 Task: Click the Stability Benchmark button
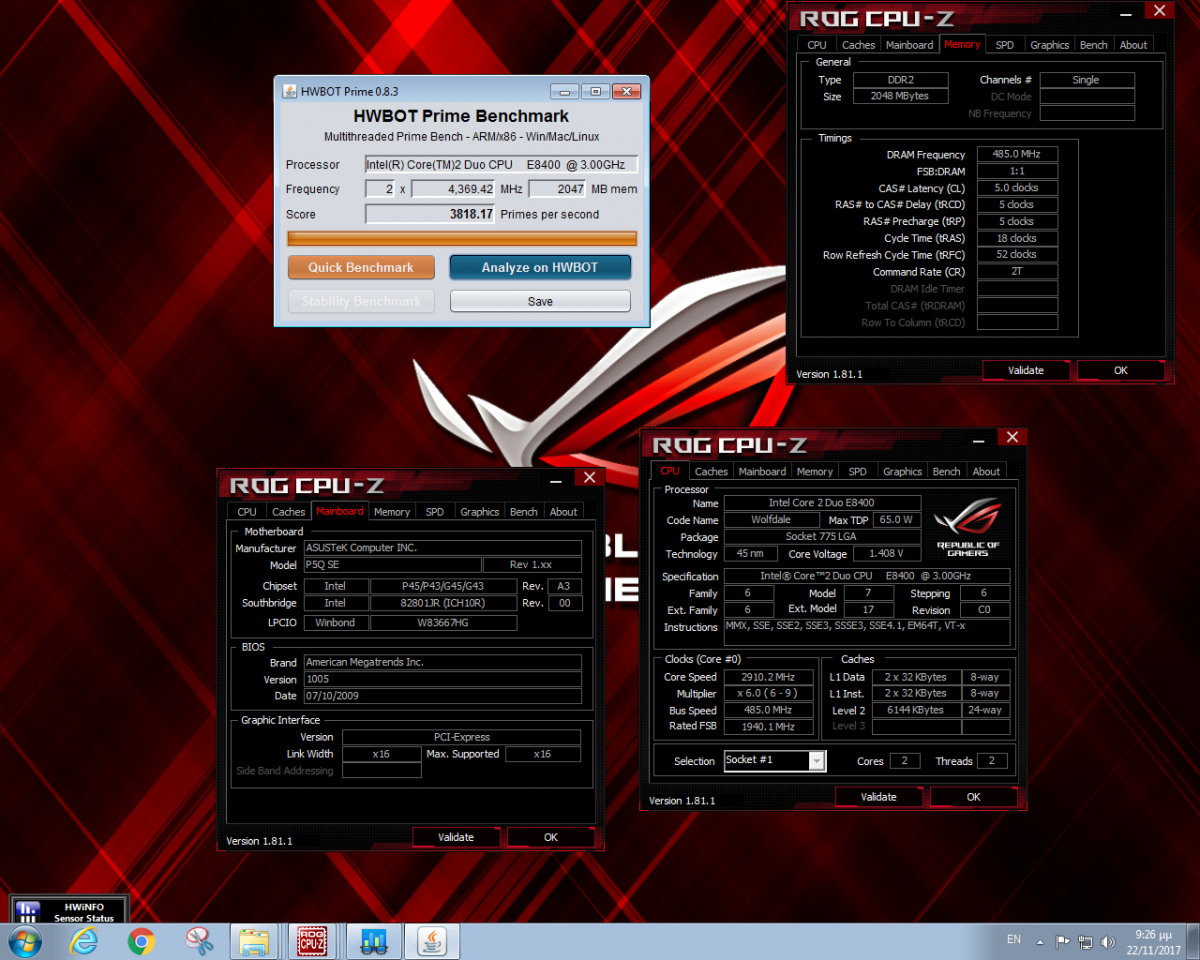tap(361, 301)
